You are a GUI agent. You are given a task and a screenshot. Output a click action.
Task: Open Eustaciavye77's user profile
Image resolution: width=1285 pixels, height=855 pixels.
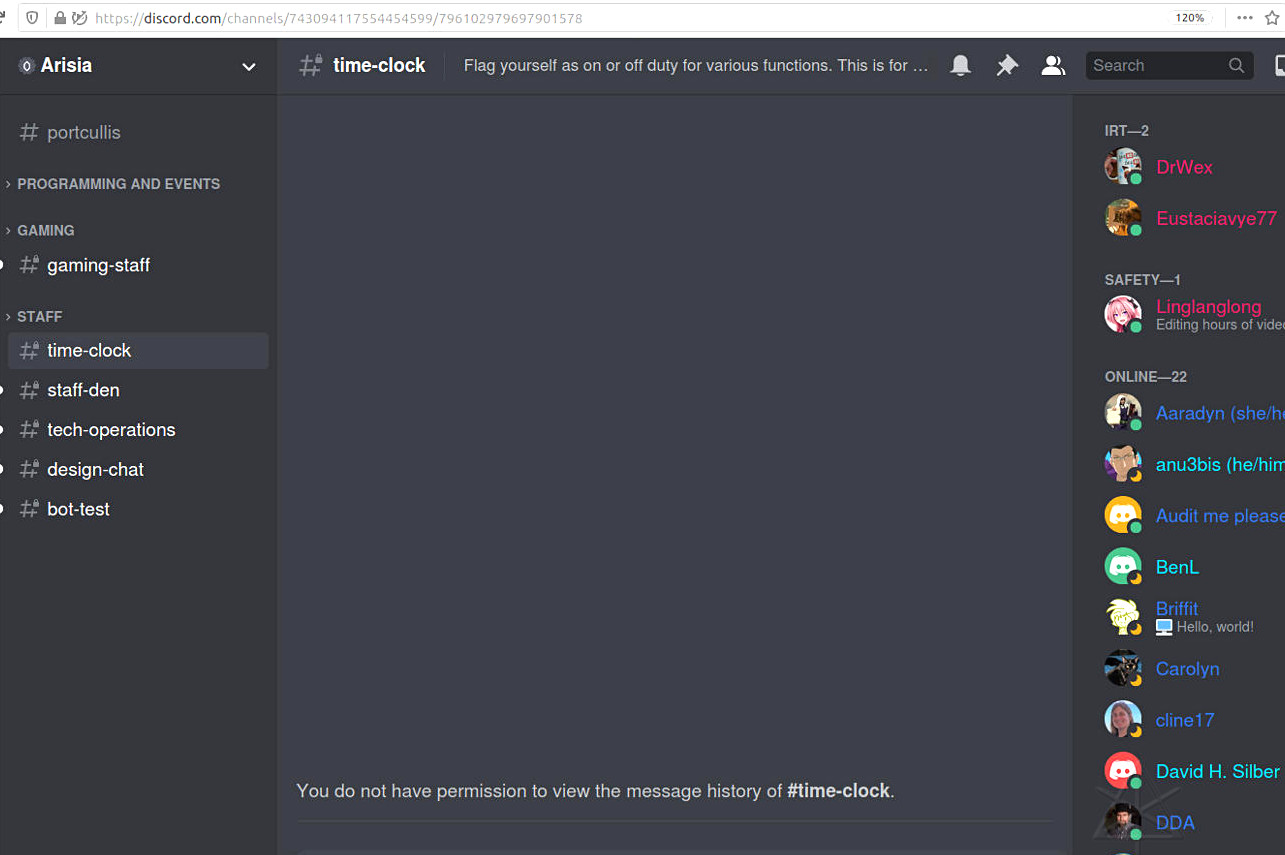tap(1215, 218)
